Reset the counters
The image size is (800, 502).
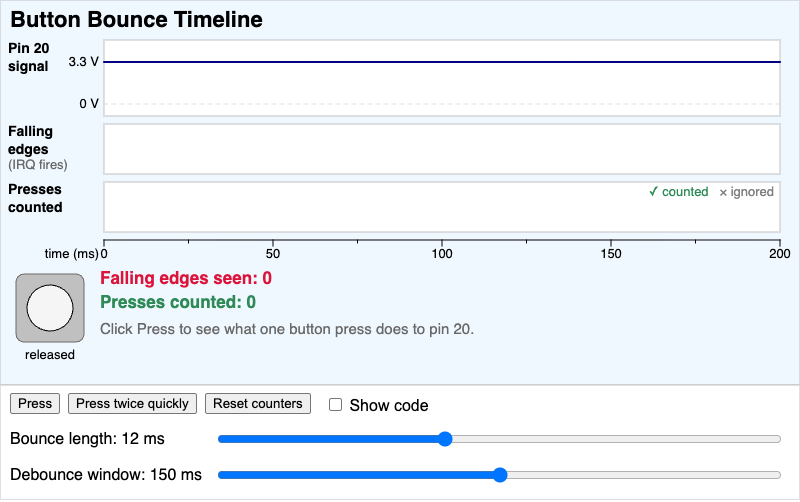click(x=258, y=404)
